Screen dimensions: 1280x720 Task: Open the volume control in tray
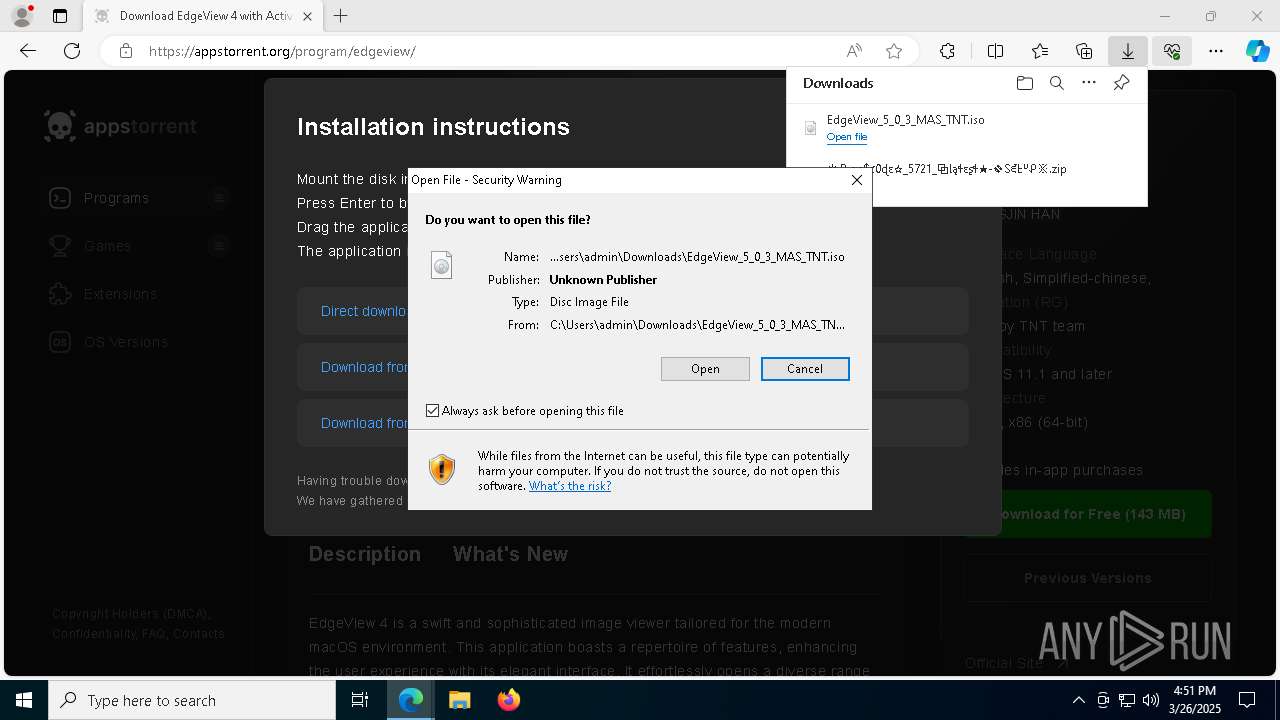tap(1150, 700)
